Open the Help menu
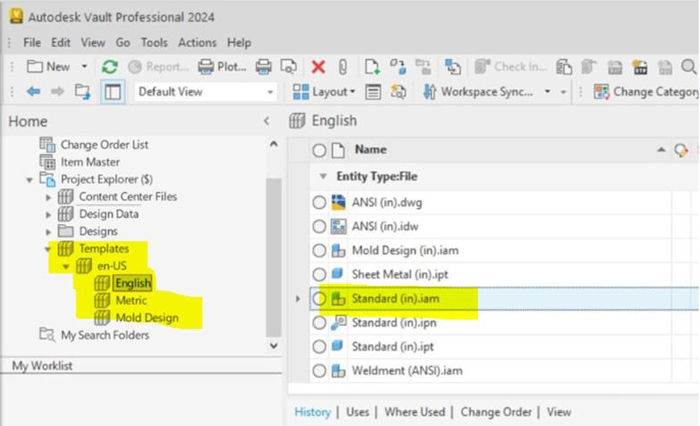 (x=239, y=42)
